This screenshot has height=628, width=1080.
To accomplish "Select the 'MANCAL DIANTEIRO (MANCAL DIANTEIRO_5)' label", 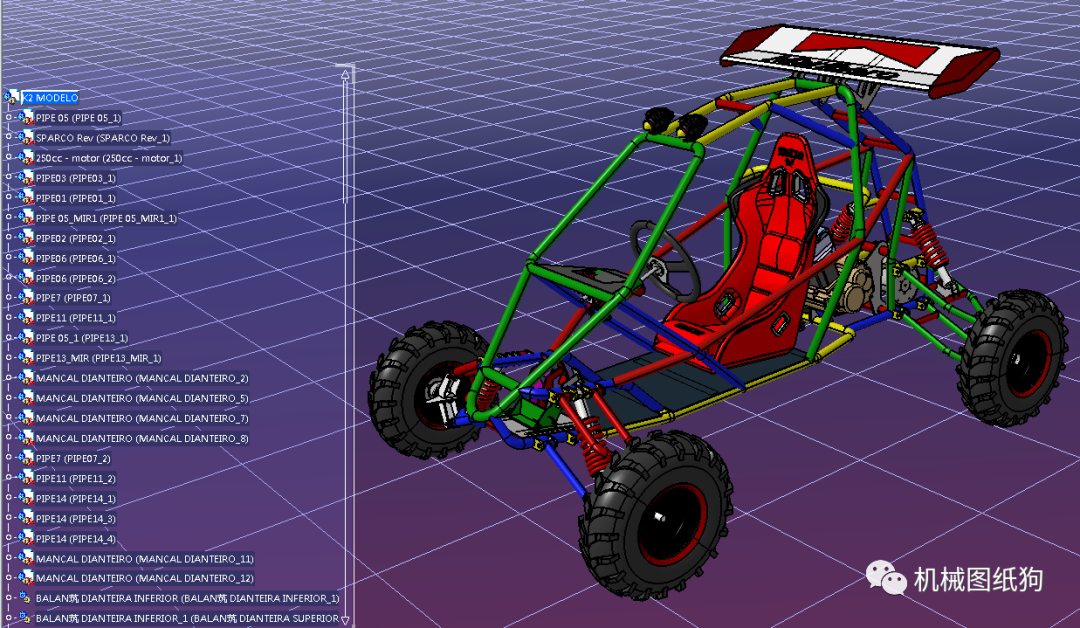I will [x=142, y=398].
